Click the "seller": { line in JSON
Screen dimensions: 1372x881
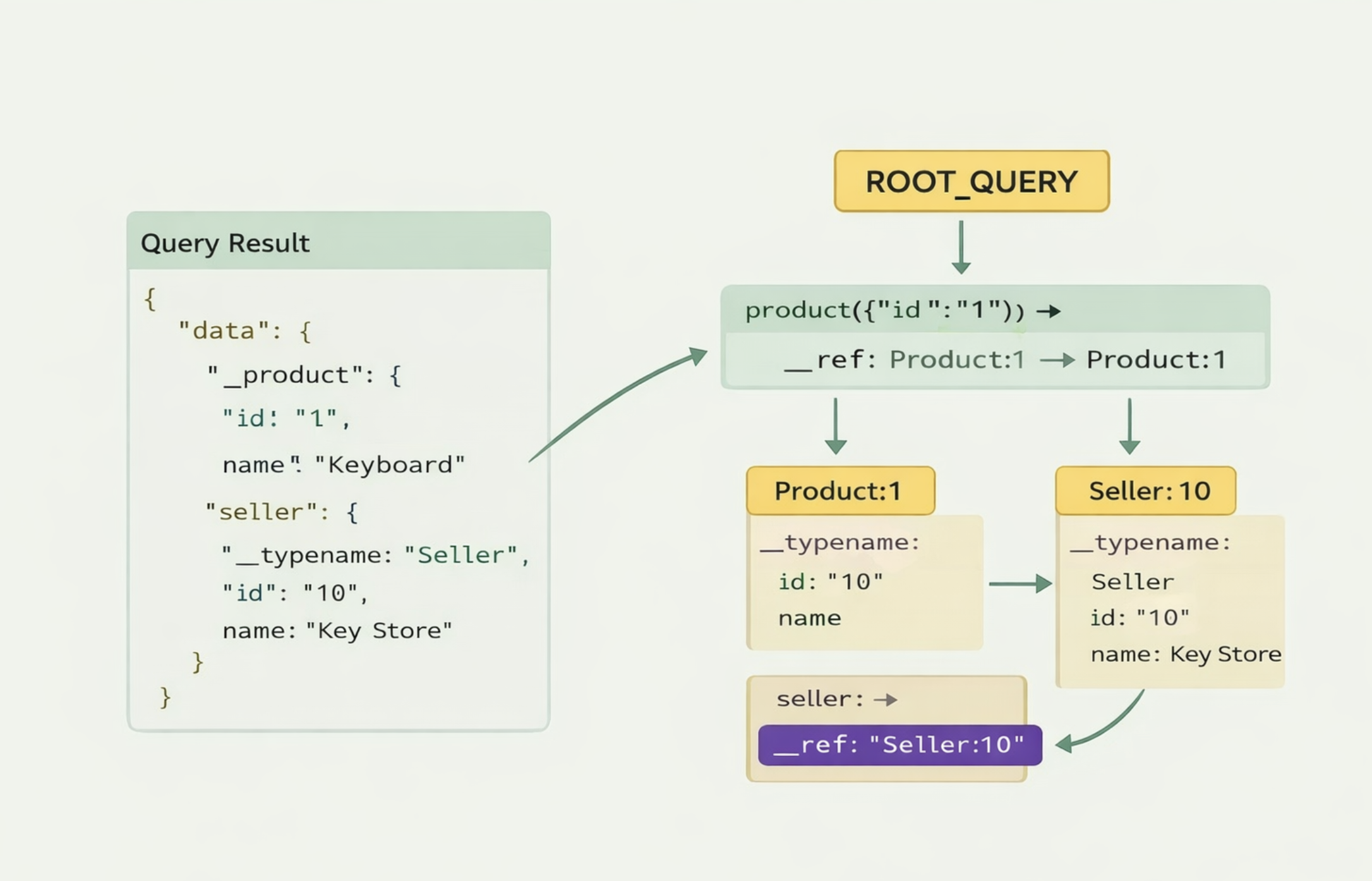tap(282, 512)
